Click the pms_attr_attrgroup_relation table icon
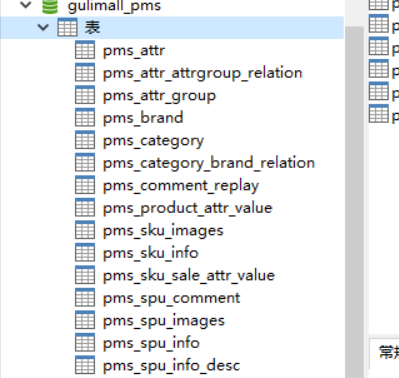399x378 pixels. pos(85,72)
